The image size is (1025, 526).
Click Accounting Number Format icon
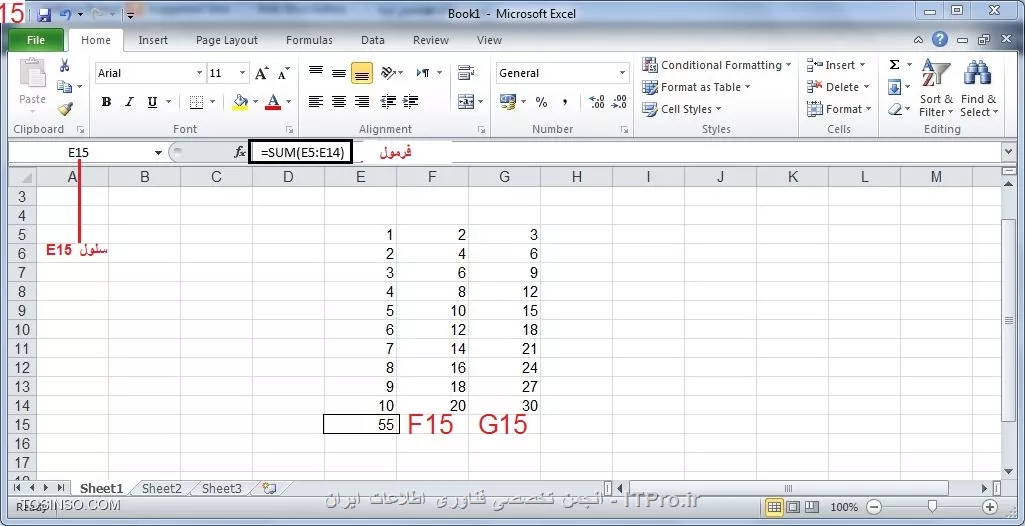point(508,101)
